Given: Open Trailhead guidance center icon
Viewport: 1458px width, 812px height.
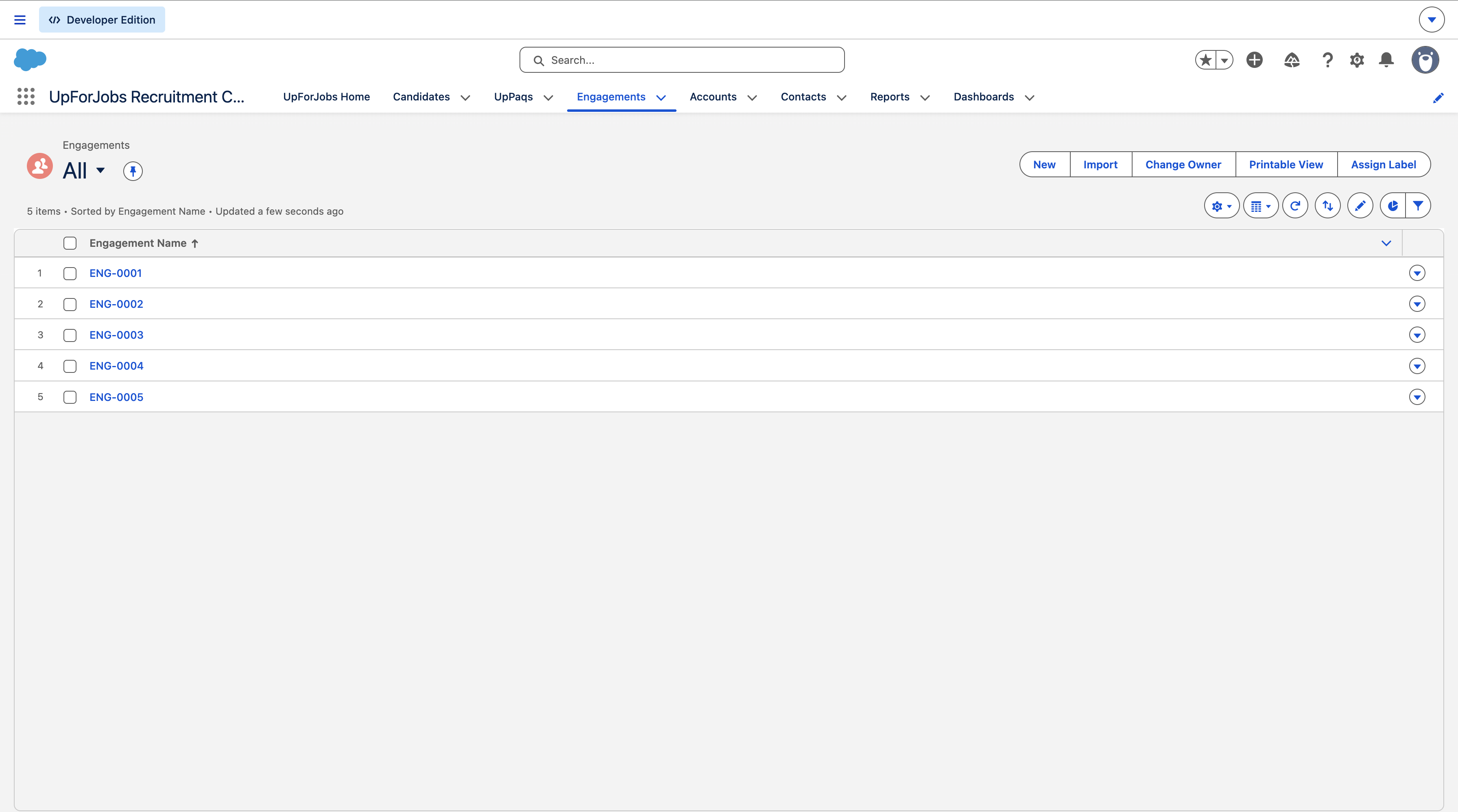Looking at the screenshot, I should tap(1292, 60).
